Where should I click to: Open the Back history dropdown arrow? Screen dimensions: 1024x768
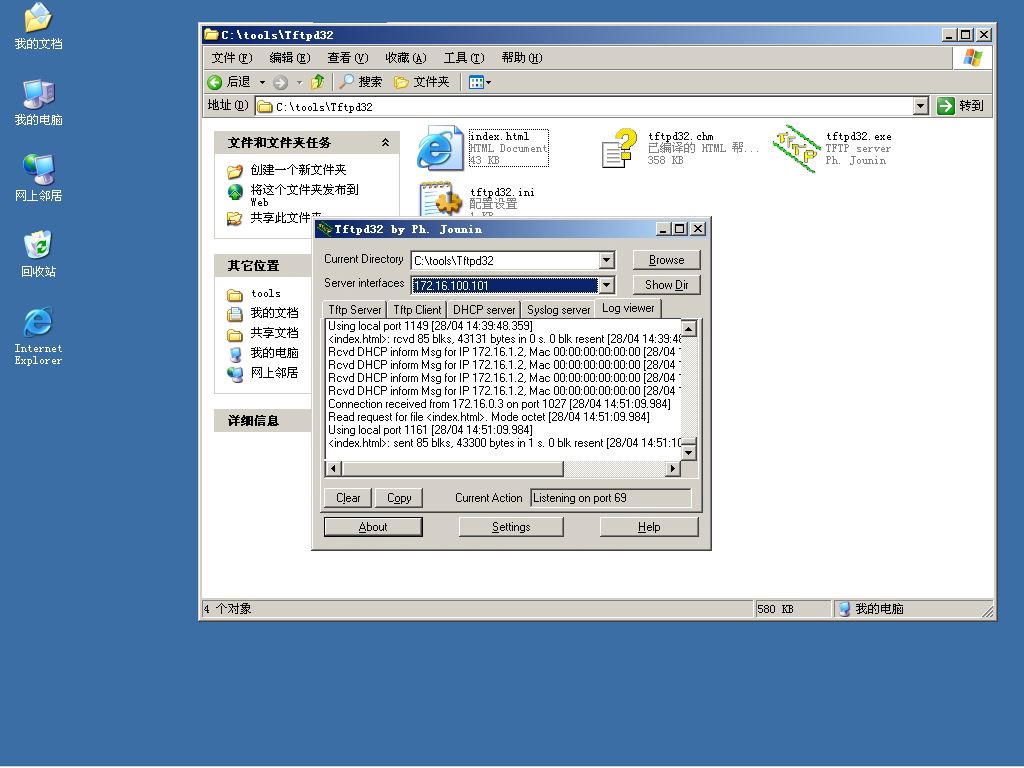[x=263, y=82]
